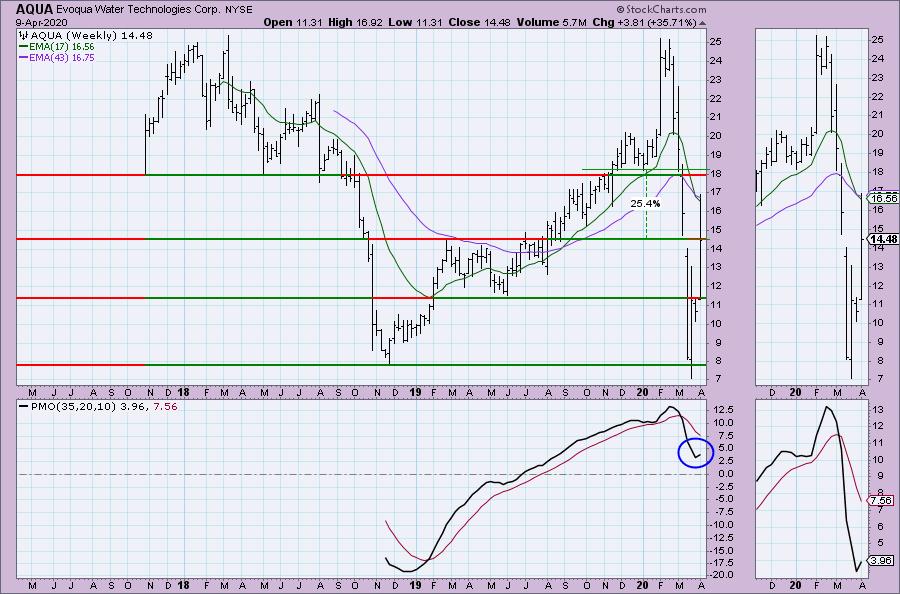This screenshot has height=594, width=900.
Task: Click the Volume 5.7M value in the header
Action: point(551,22)
